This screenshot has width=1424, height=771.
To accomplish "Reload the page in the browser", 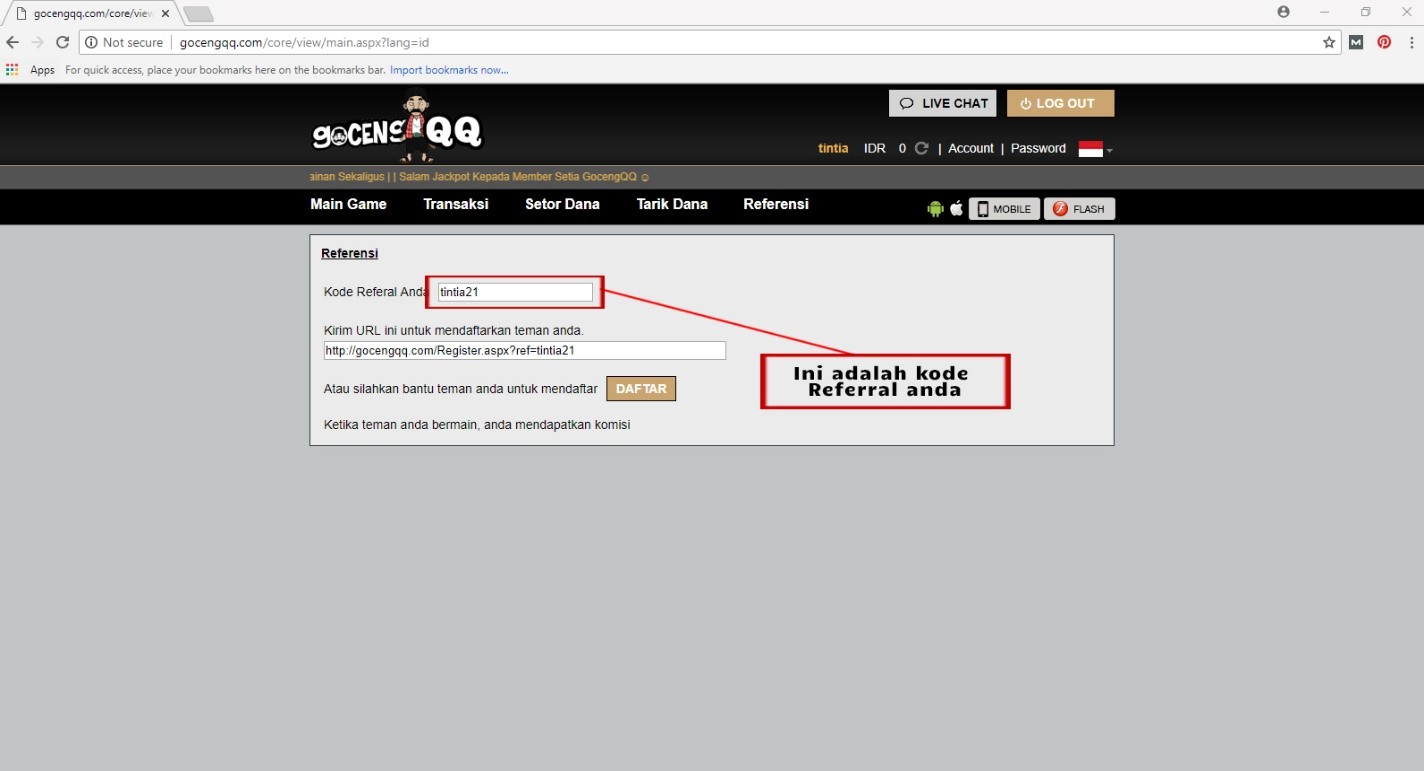I will pyautogui.click(x=62, y=43).
